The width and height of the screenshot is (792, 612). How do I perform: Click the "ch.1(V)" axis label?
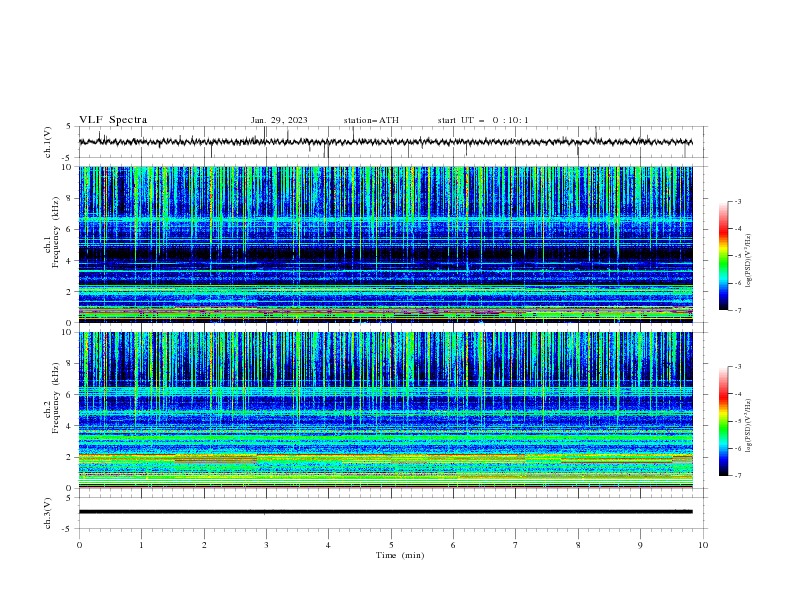tap(48, 142)
